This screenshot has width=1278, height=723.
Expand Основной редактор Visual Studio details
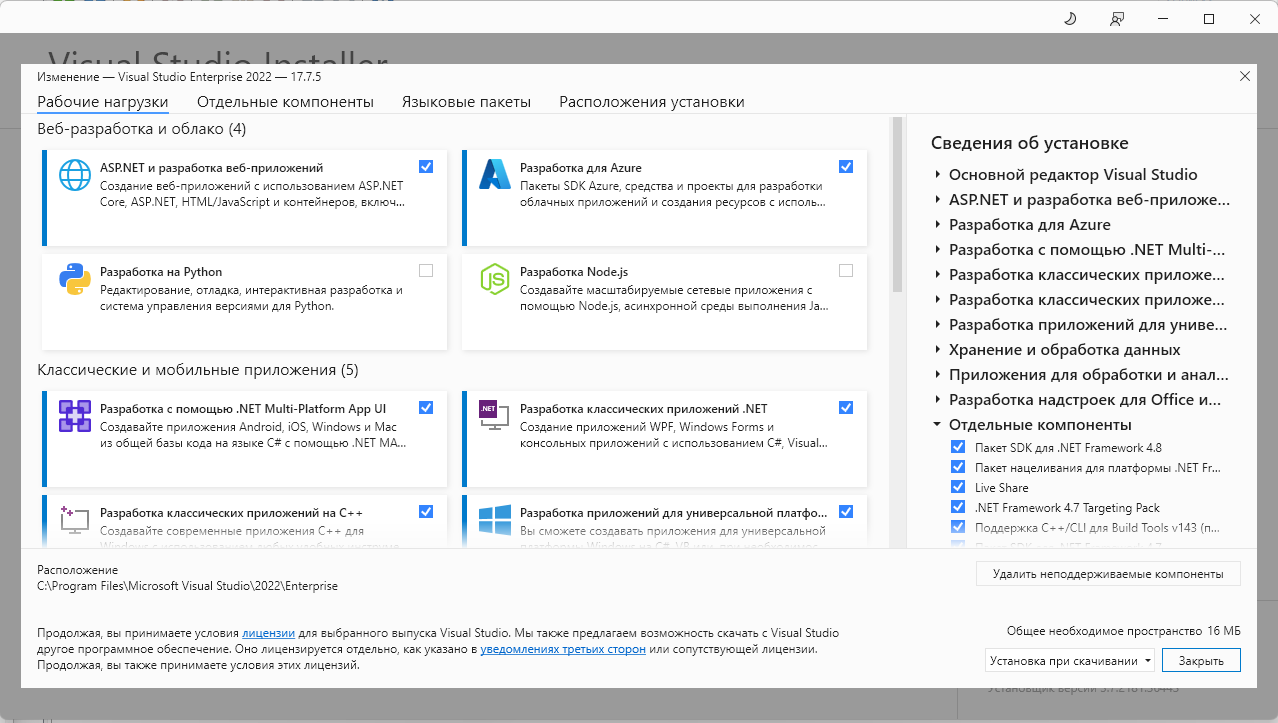point(938,174)
